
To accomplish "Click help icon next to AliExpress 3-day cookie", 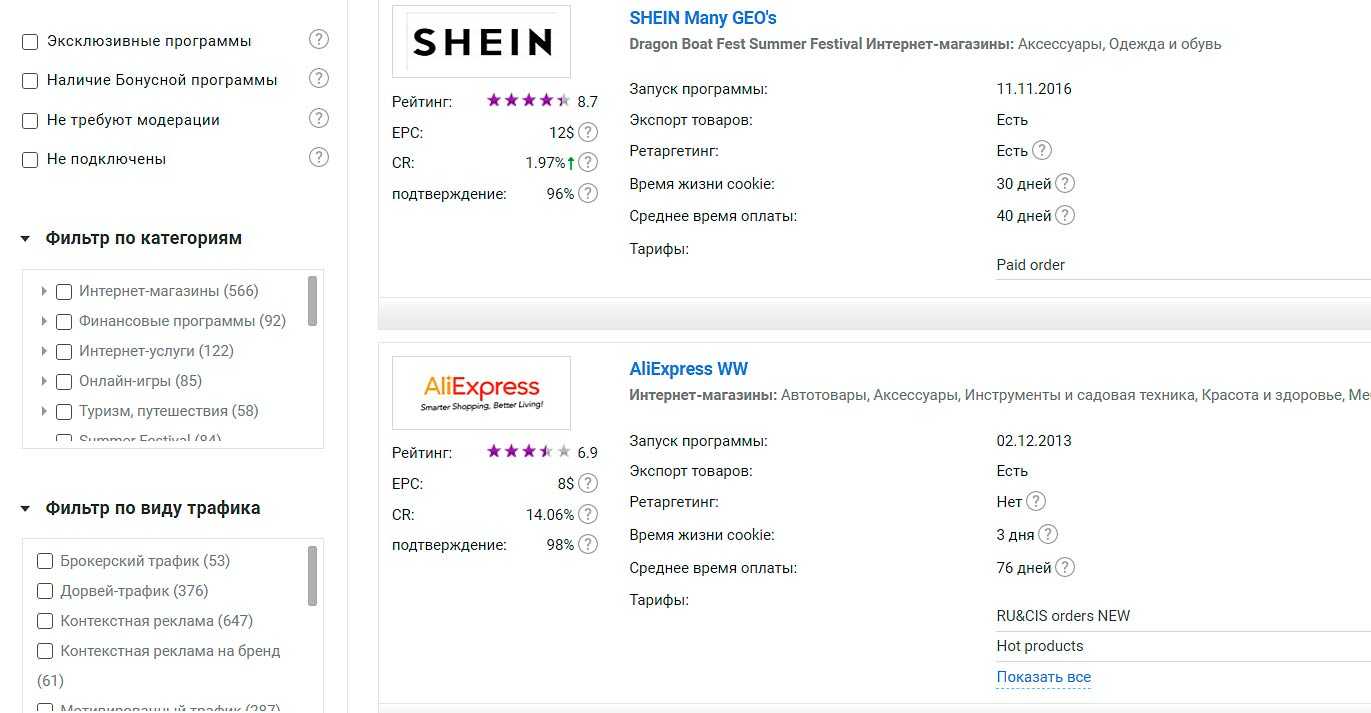I will [x=1048, y=534].
